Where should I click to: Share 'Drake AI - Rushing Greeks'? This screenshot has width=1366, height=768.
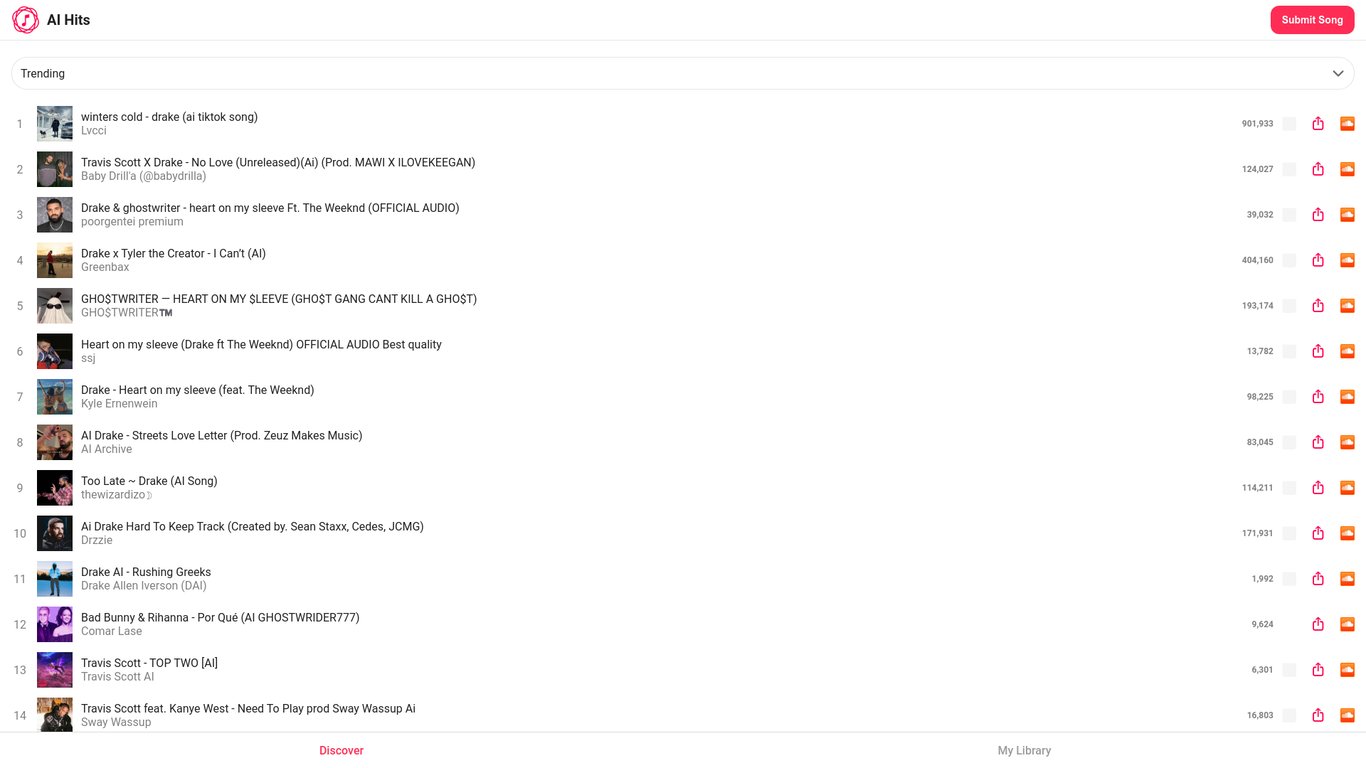pyautogui.click(x=1318, y=579)
